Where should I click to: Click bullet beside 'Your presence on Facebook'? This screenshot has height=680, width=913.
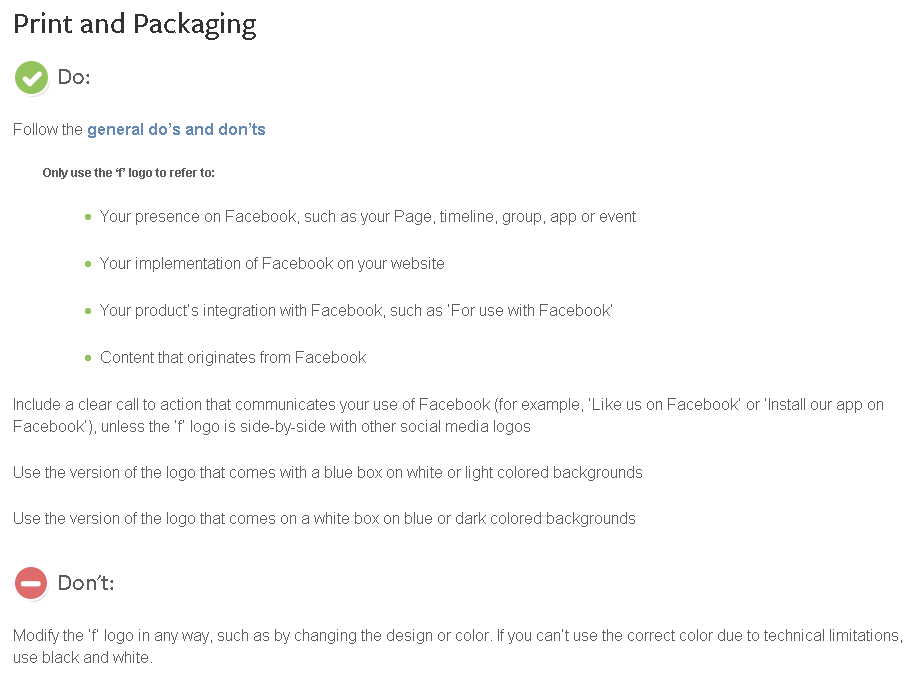(x=88, y=217)
